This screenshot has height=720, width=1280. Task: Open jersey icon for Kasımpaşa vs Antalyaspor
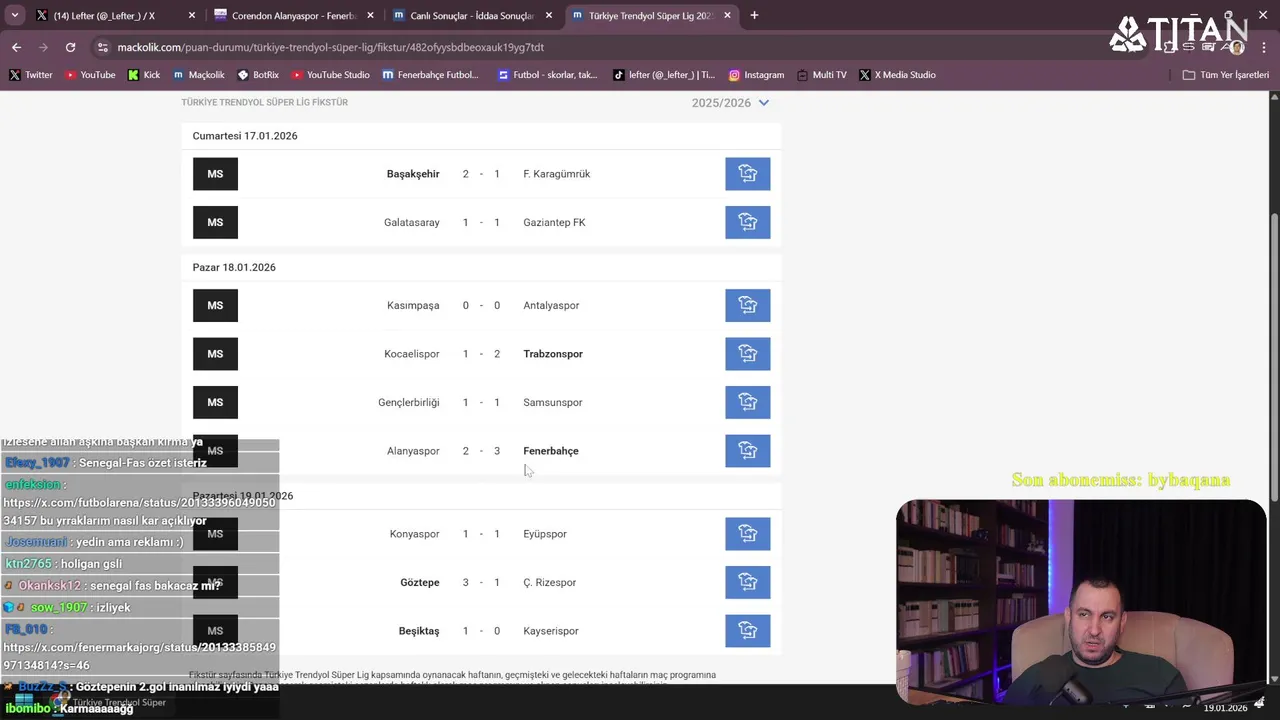click(x=747, y=305)
